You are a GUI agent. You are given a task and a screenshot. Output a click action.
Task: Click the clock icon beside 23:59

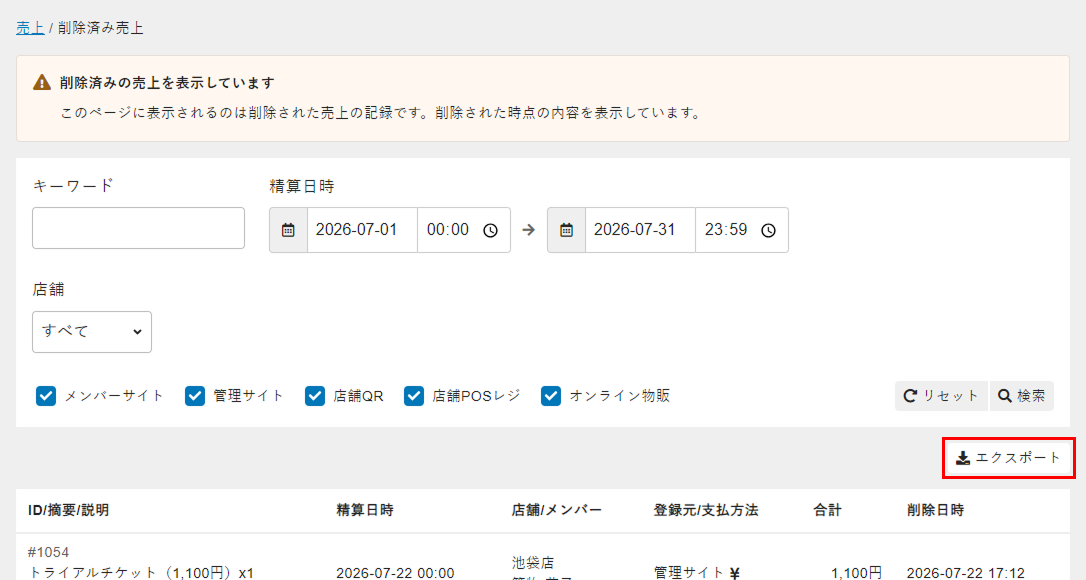click(769, 230)
